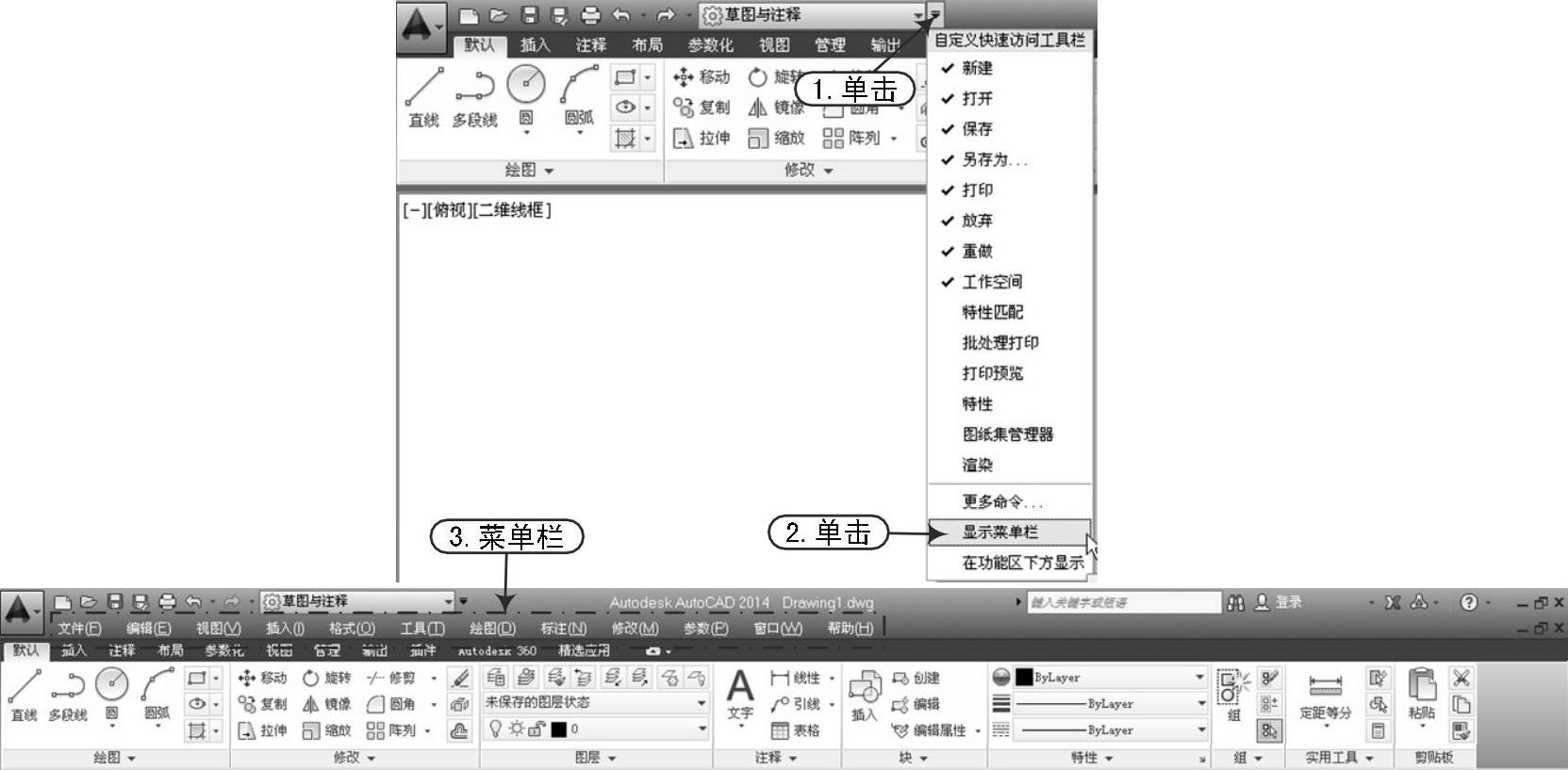The width and height of the screenshot is (1568, 770).
Task: Click 显示菜单栏 in the customize menu
Action: coord(1010,532)
